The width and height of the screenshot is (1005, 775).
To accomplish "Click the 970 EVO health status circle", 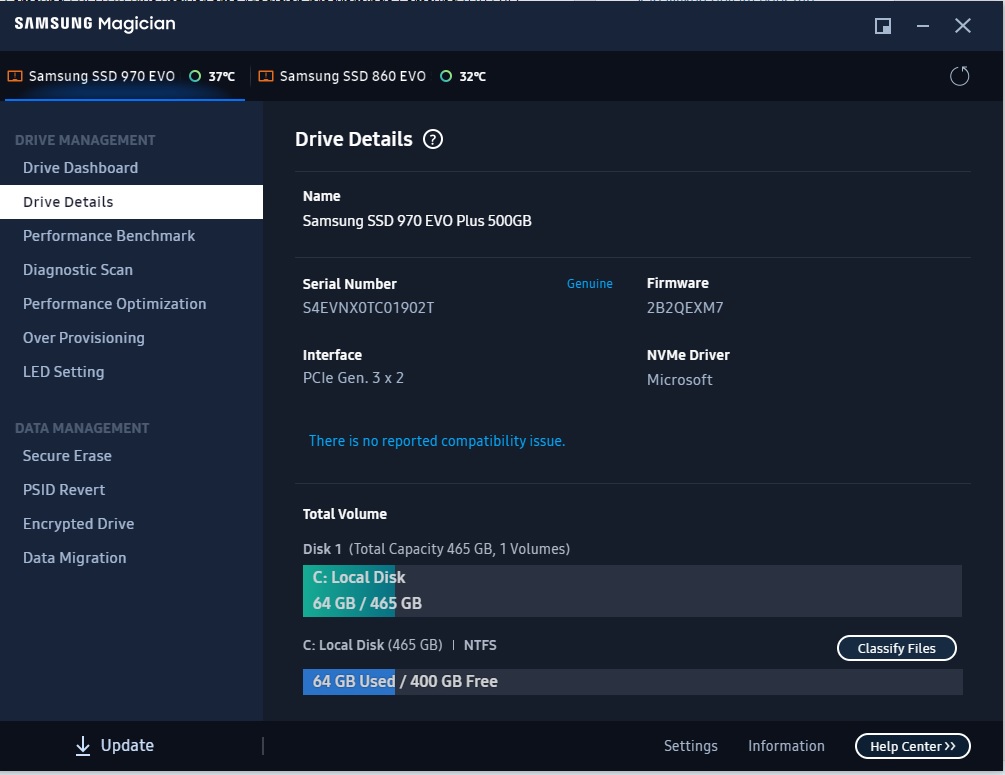I will [x=195, y=76].
